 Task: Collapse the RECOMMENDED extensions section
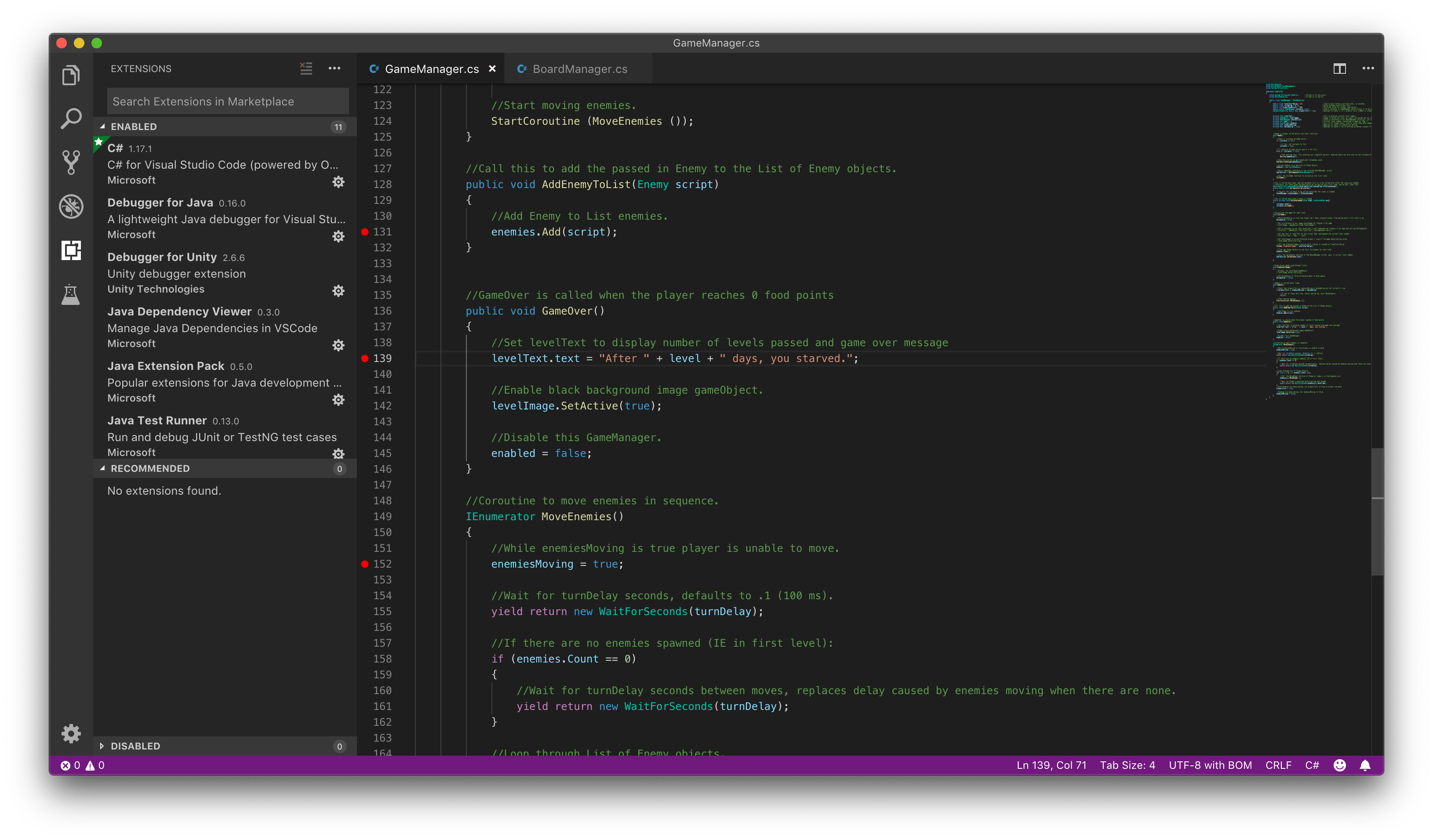point(225,468)
